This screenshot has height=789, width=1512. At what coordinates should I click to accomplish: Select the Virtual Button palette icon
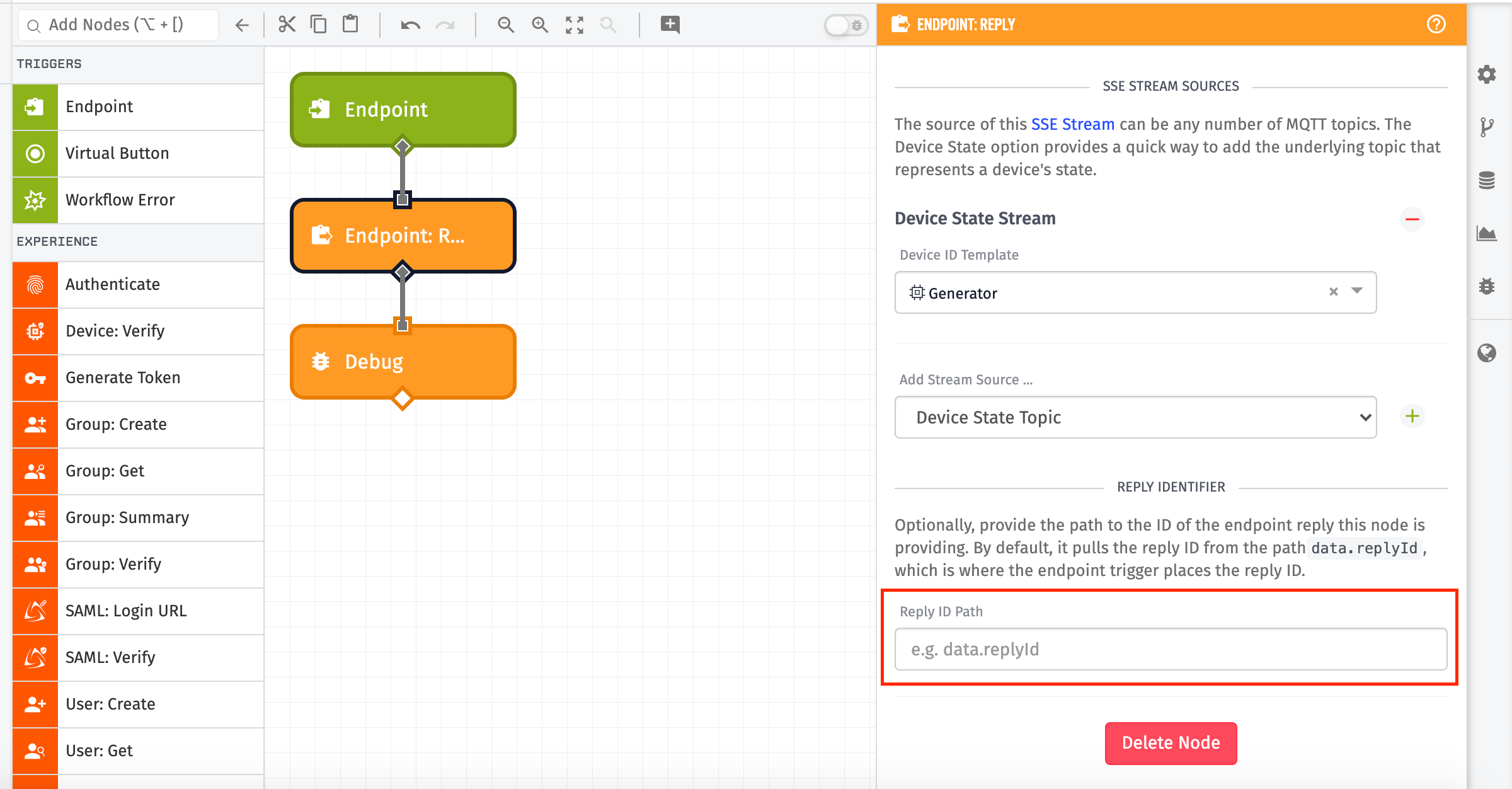[x=35, y=154]
